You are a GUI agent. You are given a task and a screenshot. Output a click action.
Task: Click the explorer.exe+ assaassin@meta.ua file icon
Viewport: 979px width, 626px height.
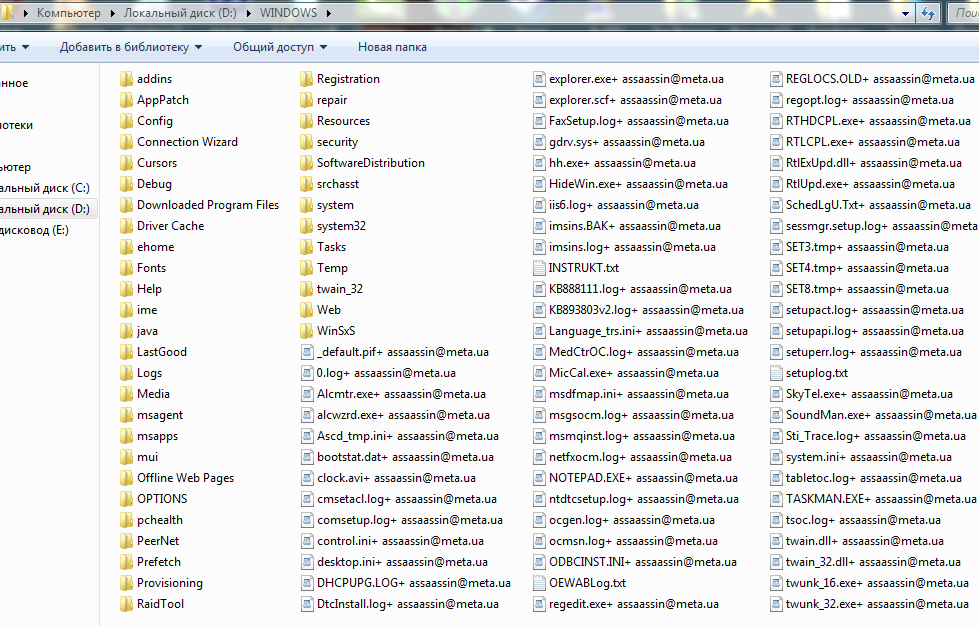[539, 79]
